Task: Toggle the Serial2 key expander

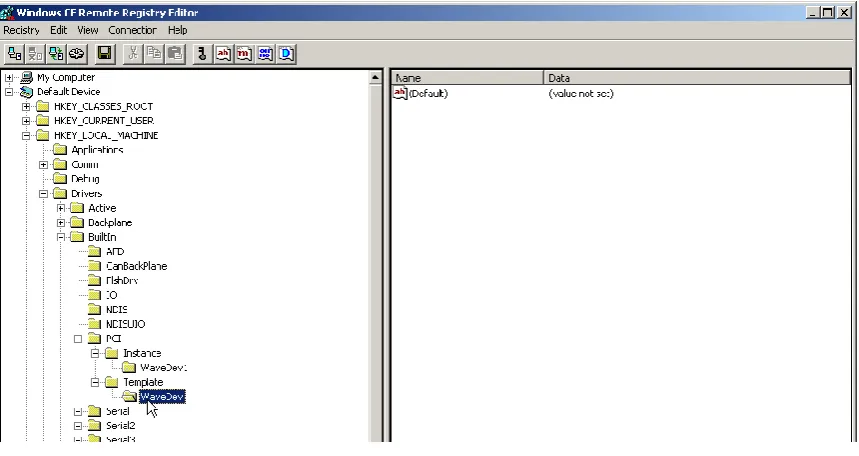Action: (x=78, y=425)
